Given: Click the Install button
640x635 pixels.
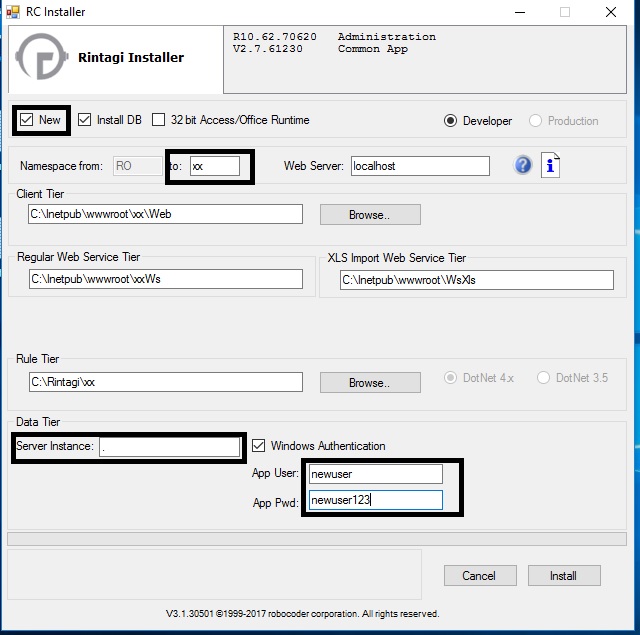Looking at the screenshot, I should click(564, 575).
